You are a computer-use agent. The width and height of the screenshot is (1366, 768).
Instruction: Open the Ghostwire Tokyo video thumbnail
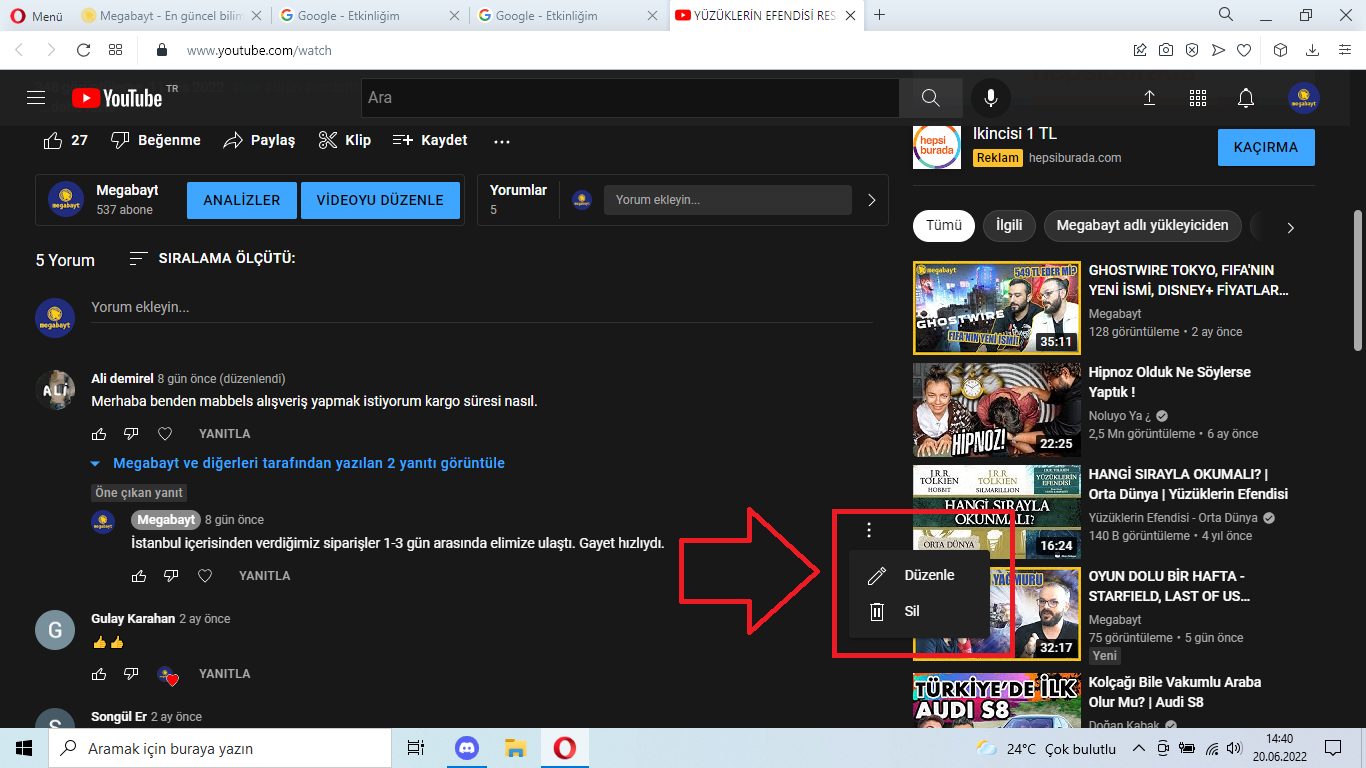(996, 308)
